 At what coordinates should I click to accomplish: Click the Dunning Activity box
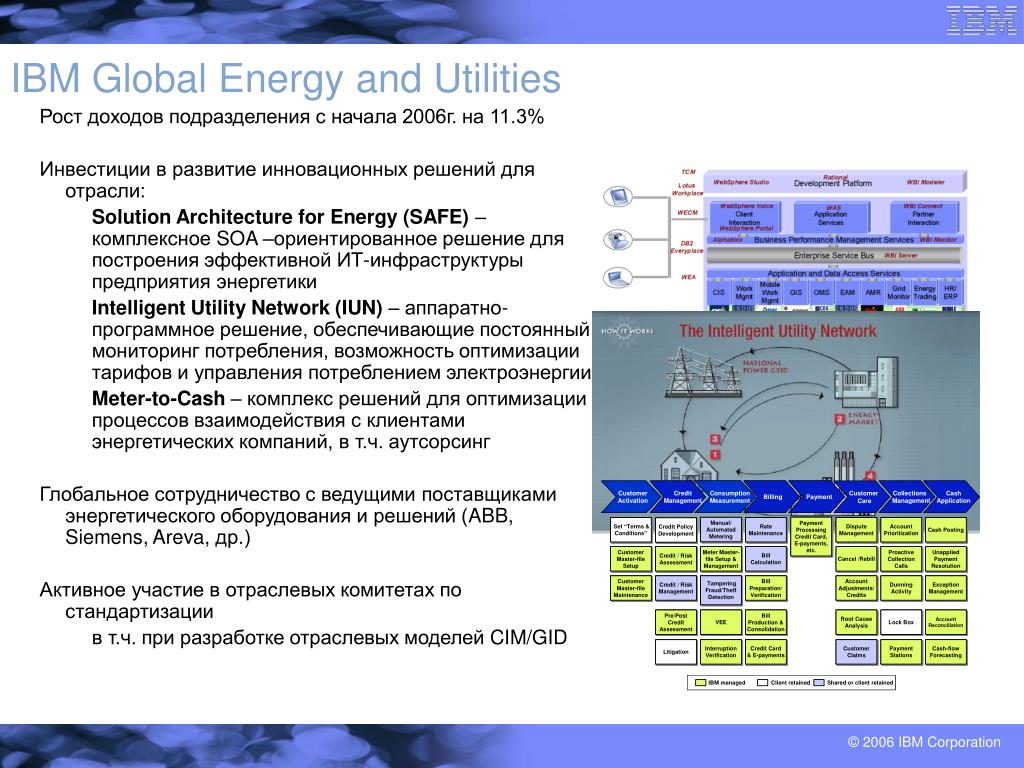click(901, 588)
